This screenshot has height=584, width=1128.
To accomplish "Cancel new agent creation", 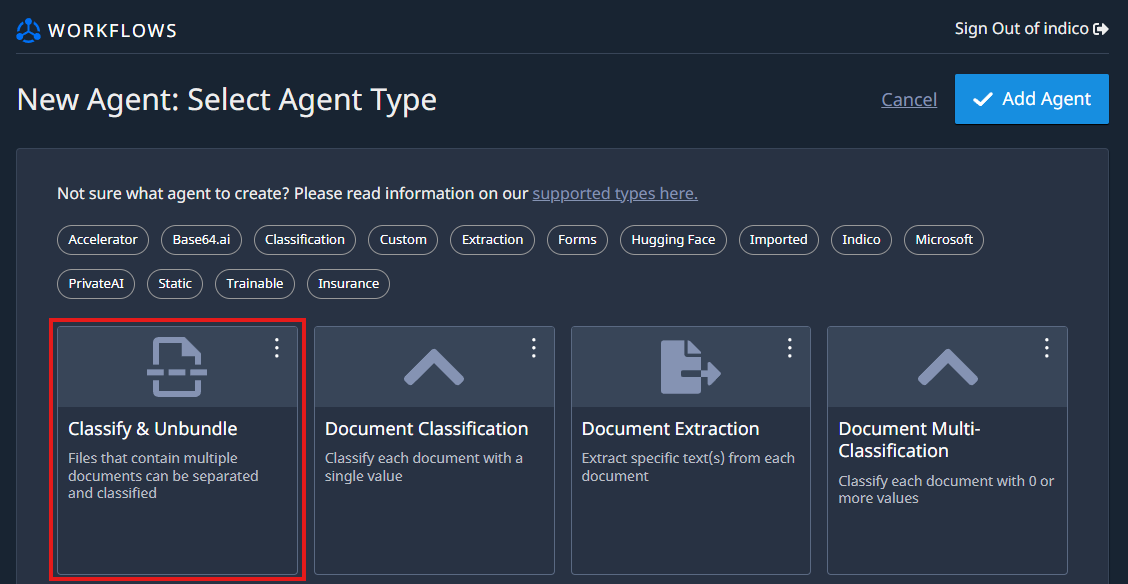I will [x=909, y=100].
